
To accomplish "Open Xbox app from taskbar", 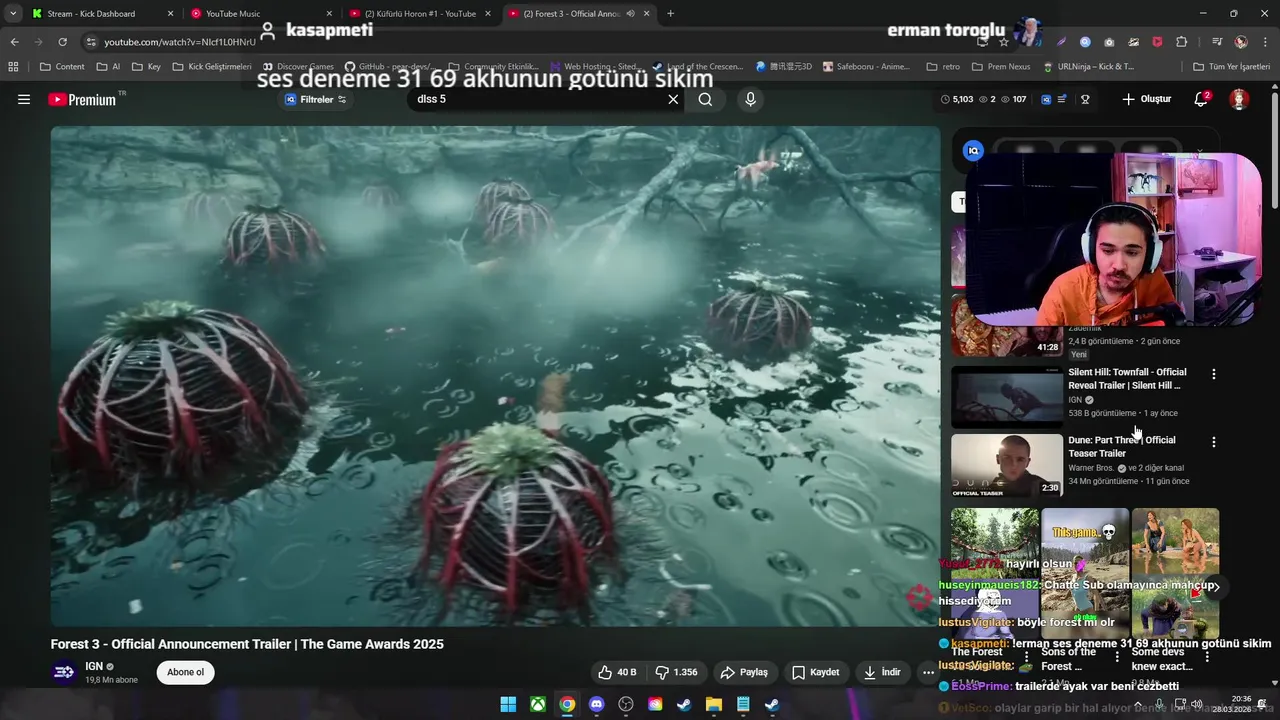I will (x=538, y=704).
